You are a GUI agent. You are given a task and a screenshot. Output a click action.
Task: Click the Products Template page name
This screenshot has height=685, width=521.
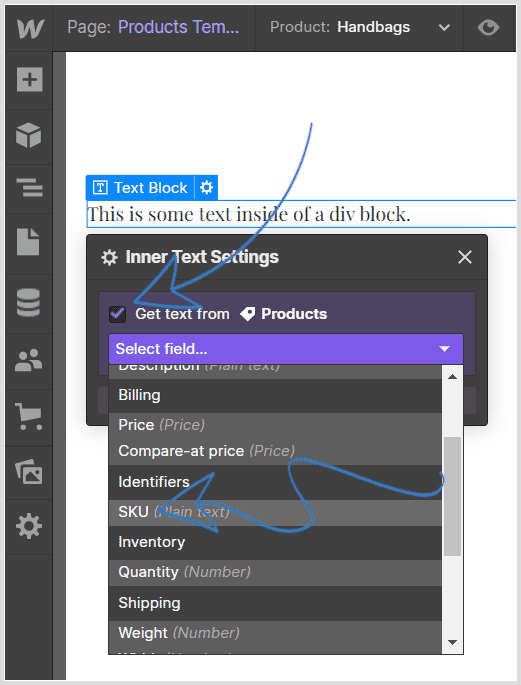tap(178, 27)
